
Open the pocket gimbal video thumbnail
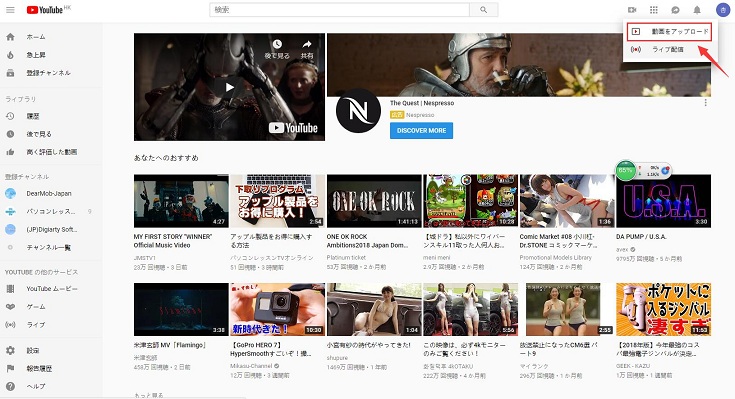point(663,309)
